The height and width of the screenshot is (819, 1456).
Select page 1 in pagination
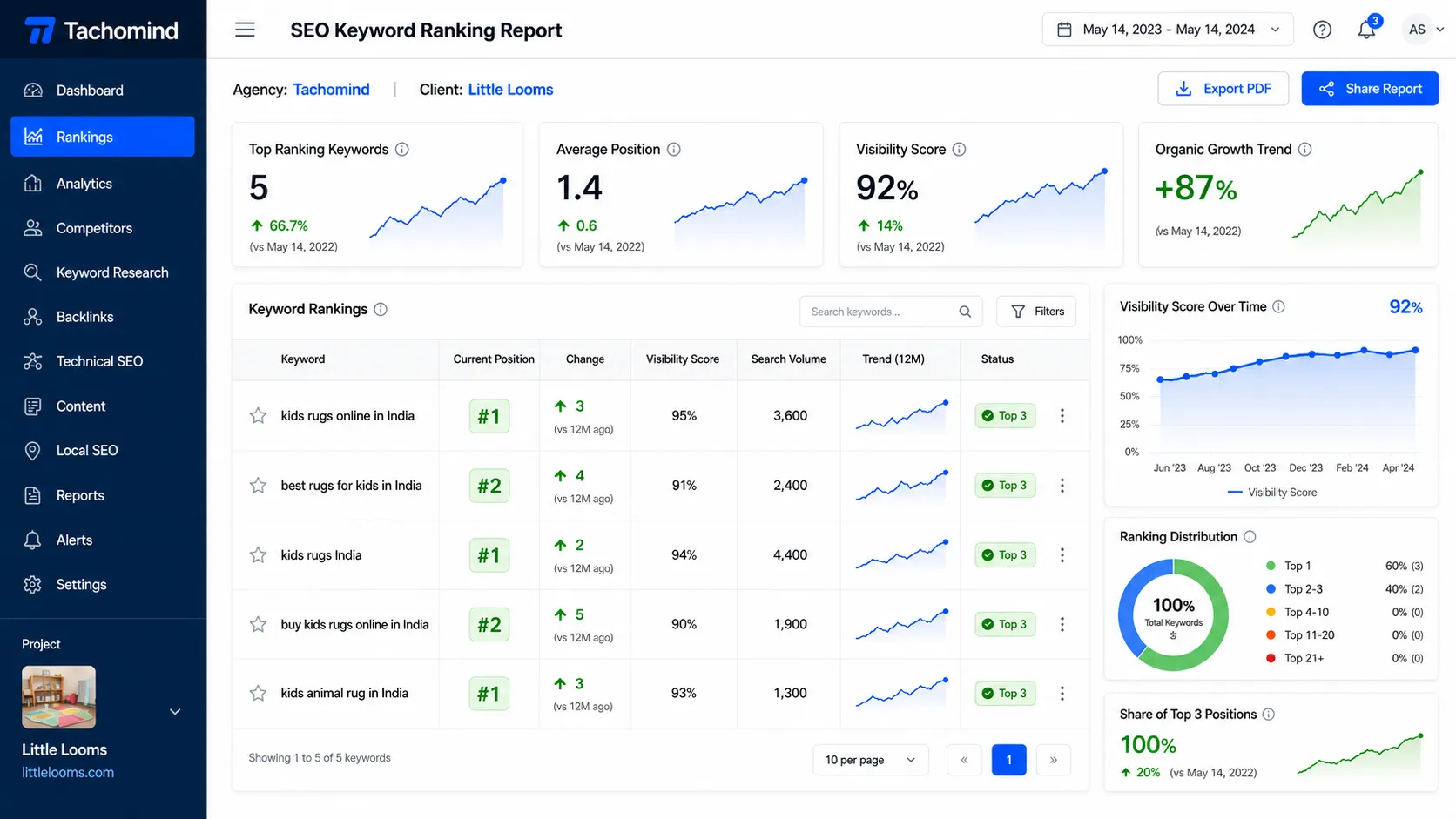1008,760
